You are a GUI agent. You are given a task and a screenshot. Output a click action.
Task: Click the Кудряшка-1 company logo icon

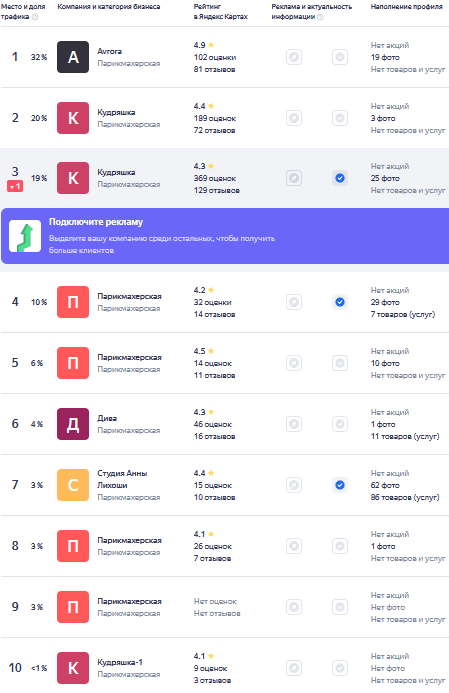click(73, 668)
